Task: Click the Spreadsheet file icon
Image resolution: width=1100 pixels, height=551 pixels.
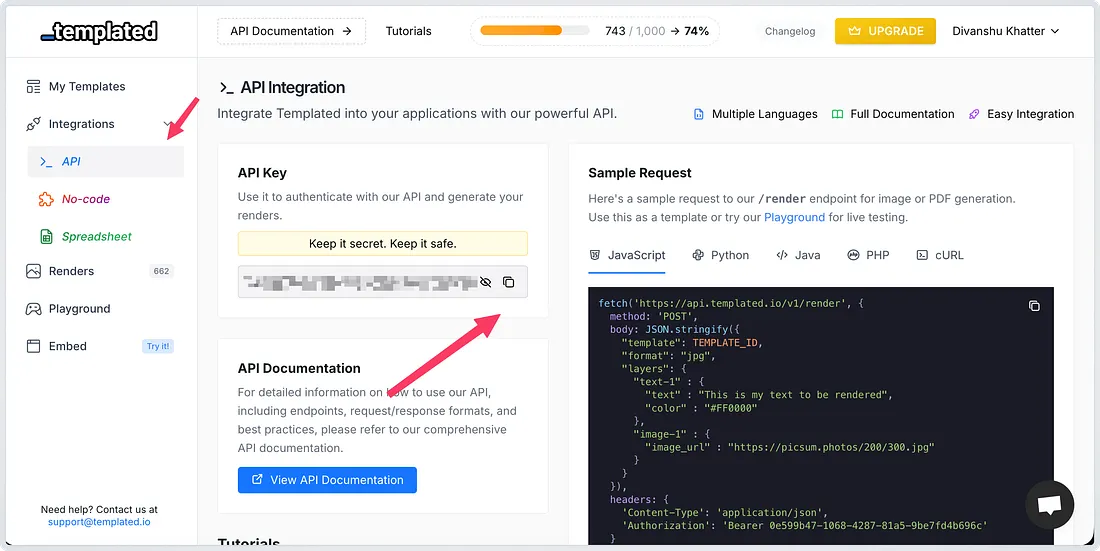Action: tap(46, 237)
